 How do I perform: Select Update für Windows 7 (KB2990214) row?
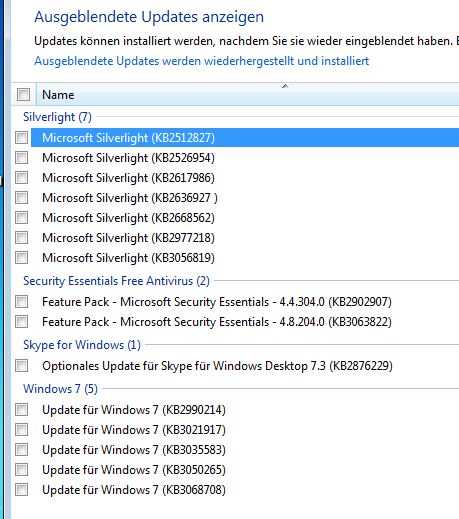(245, 410)
